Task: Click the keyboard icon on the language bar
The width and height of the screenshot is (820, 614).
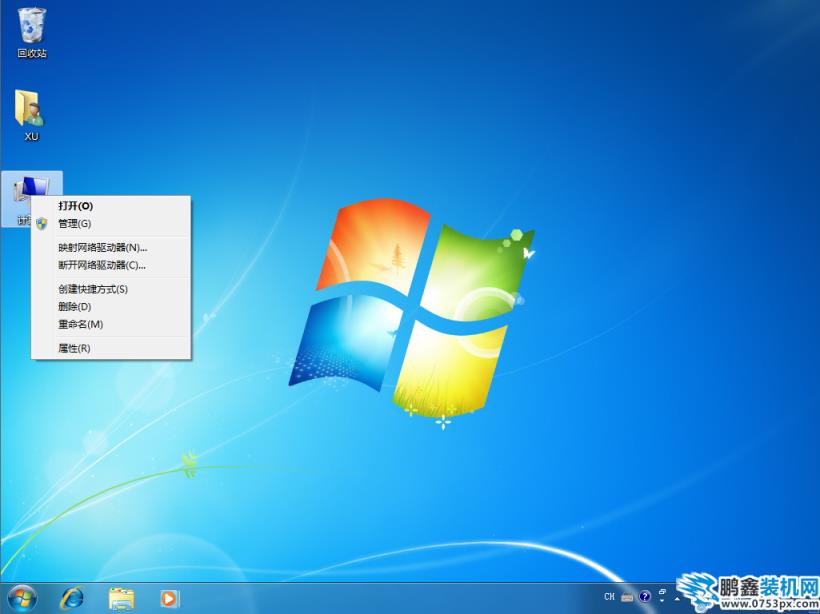Action: pos(627,597)
